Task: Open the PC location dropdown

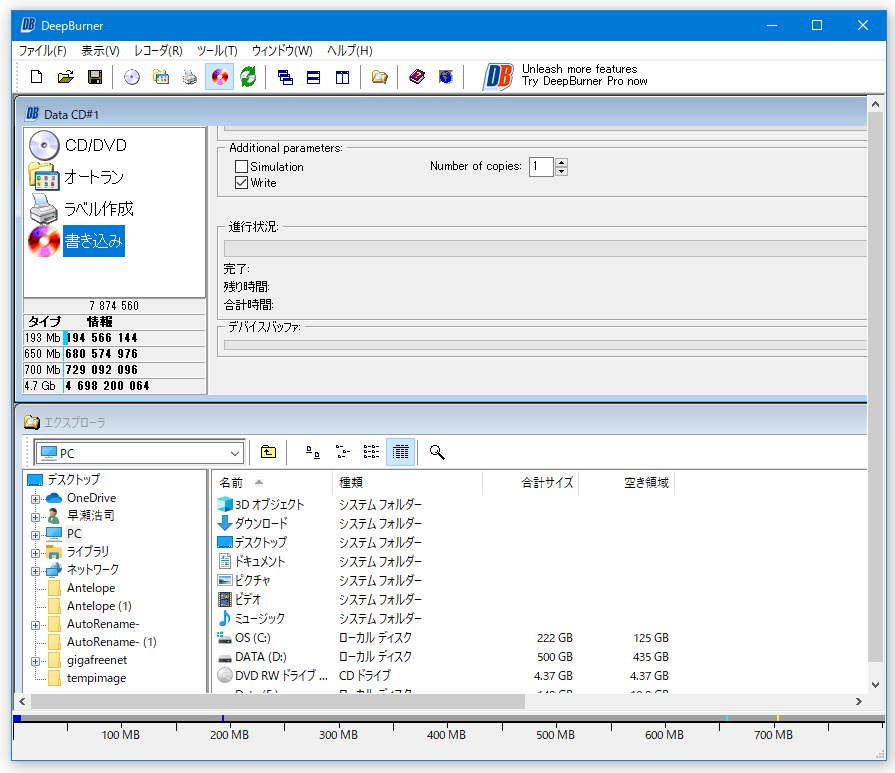Action: pyautogui.click(x=235, y=453)
